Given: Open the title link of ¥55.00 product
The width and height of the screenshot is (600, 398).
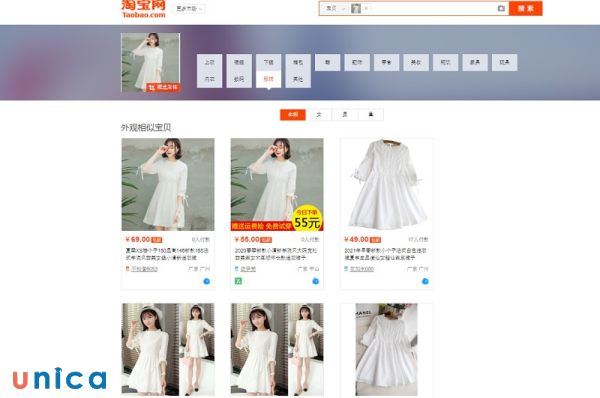Looking at the screenshot, I should pyautogui.click(x=276, y=254).
